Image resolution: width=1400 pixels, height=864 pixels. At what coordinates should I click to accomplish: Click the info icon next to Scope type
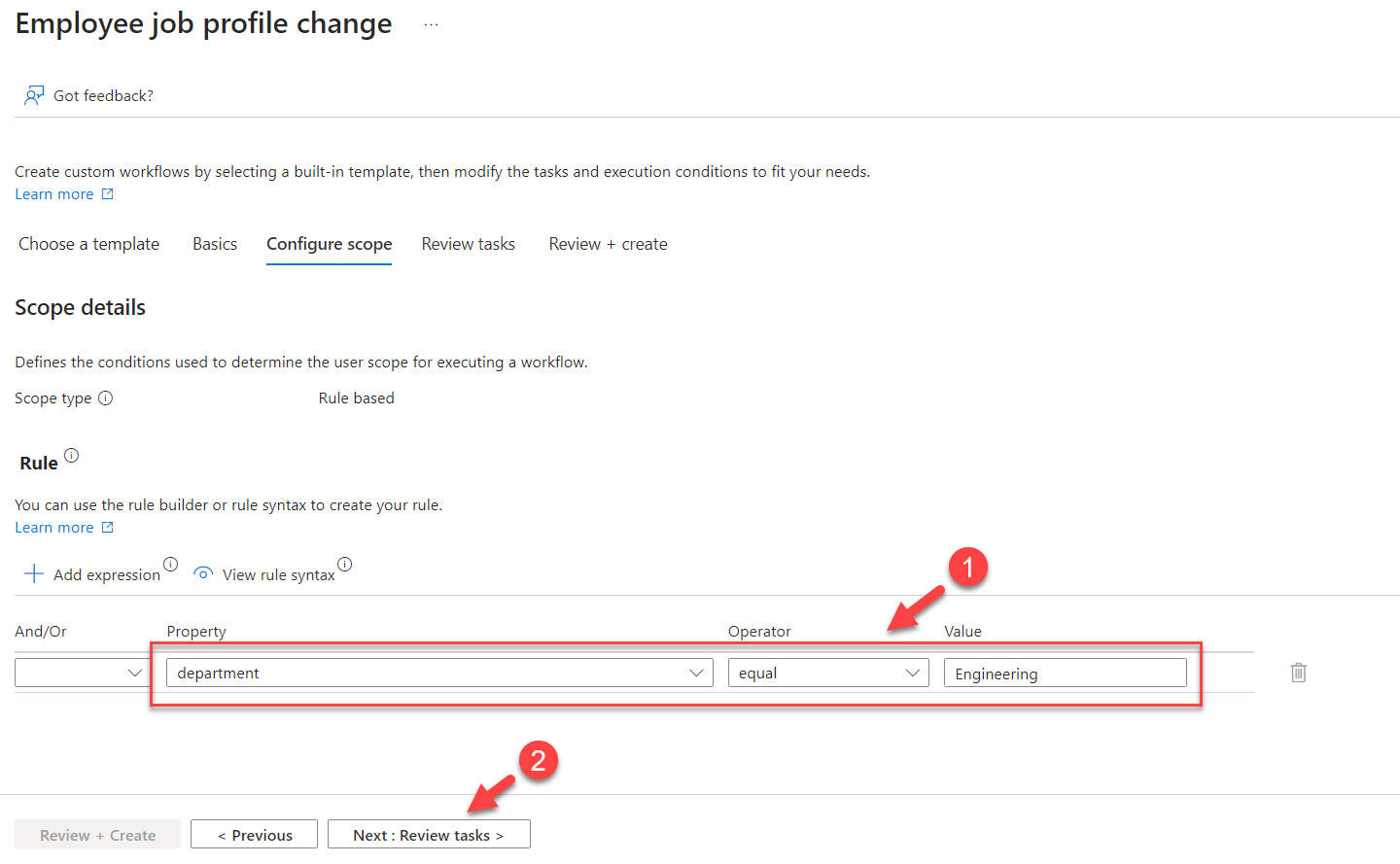pyautogui.click(x=107, y=397)
